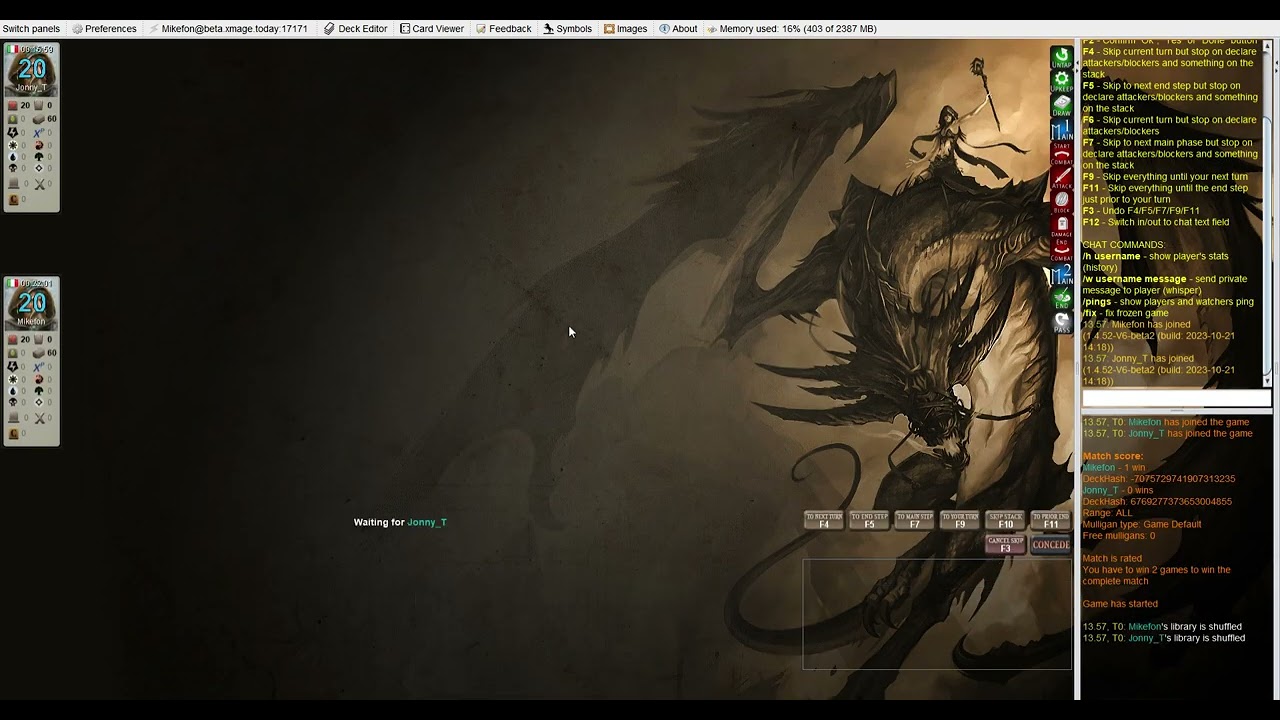Click the server connection Mikefon@beta.xmage.today button
This screenshot has height=720, width=1280.
click(228, 29)
